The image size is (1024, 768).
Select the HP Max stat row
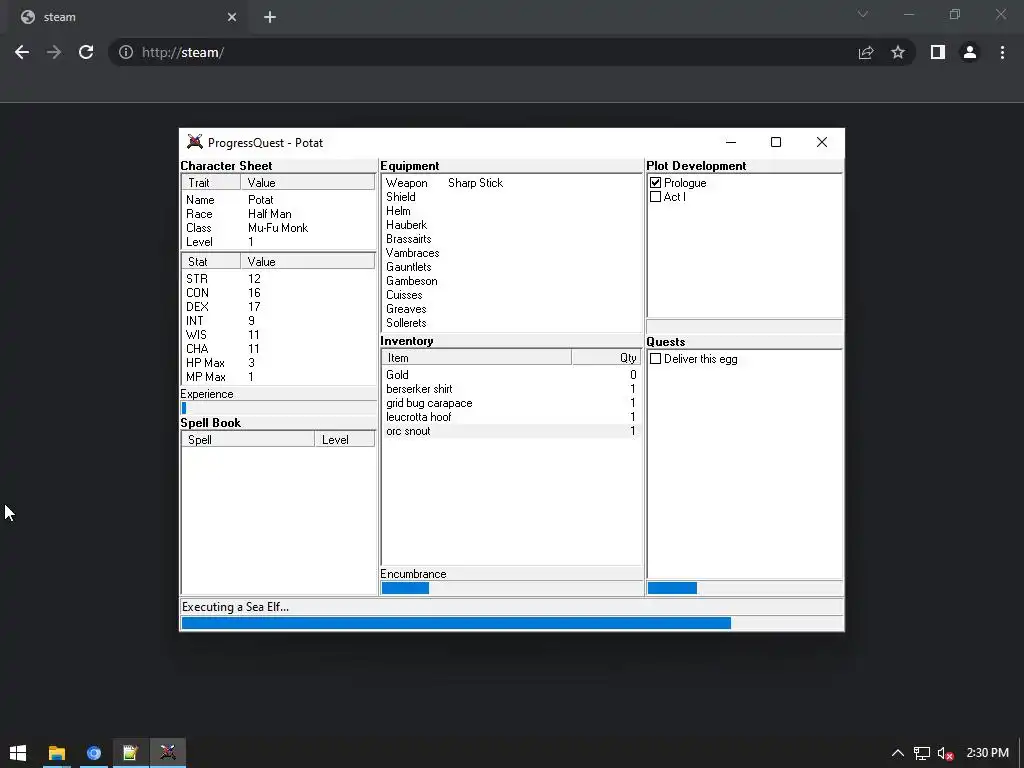coord(278,362)
